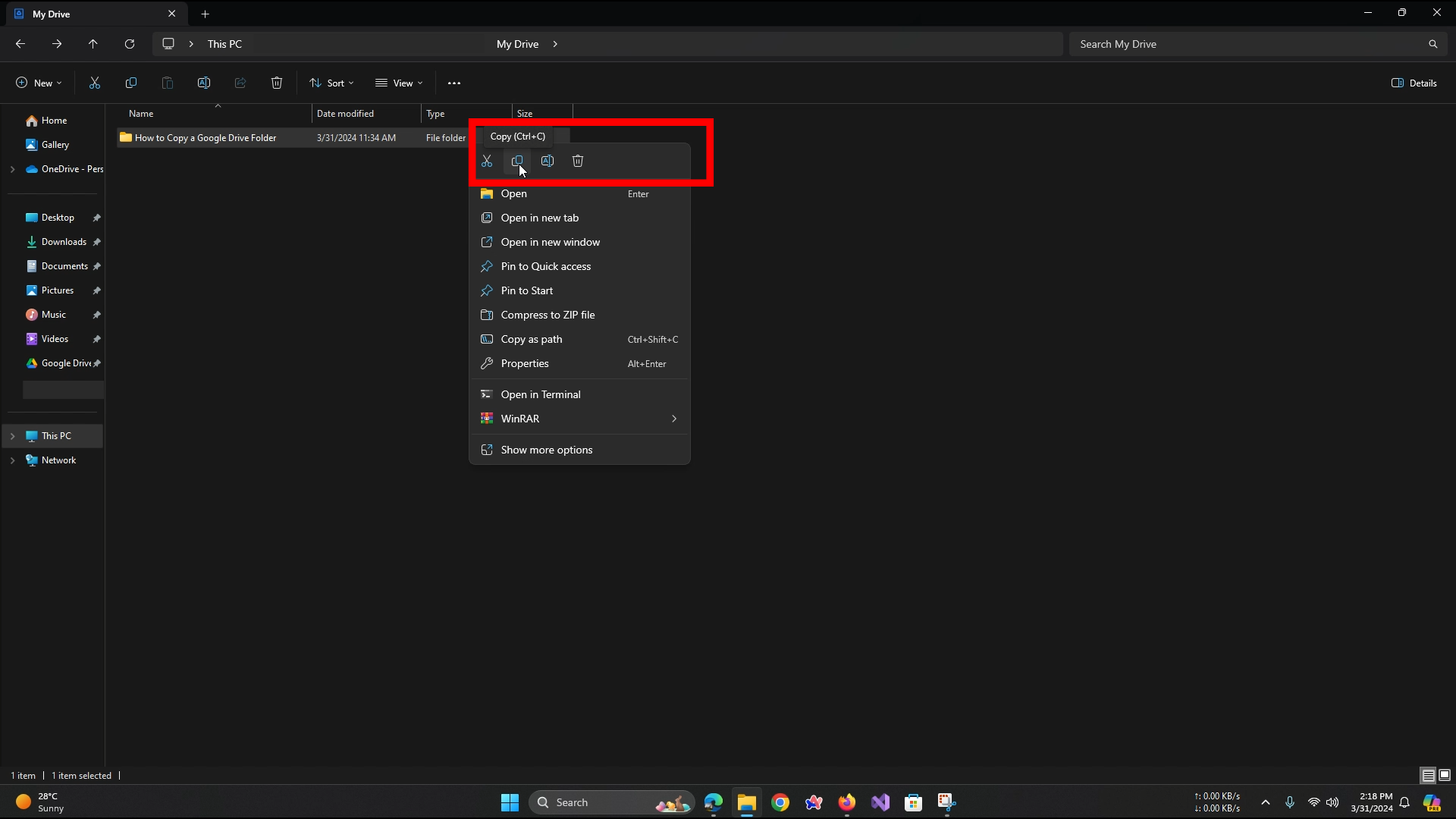
Task: Toggle the Details pane
Action: 1414,83
